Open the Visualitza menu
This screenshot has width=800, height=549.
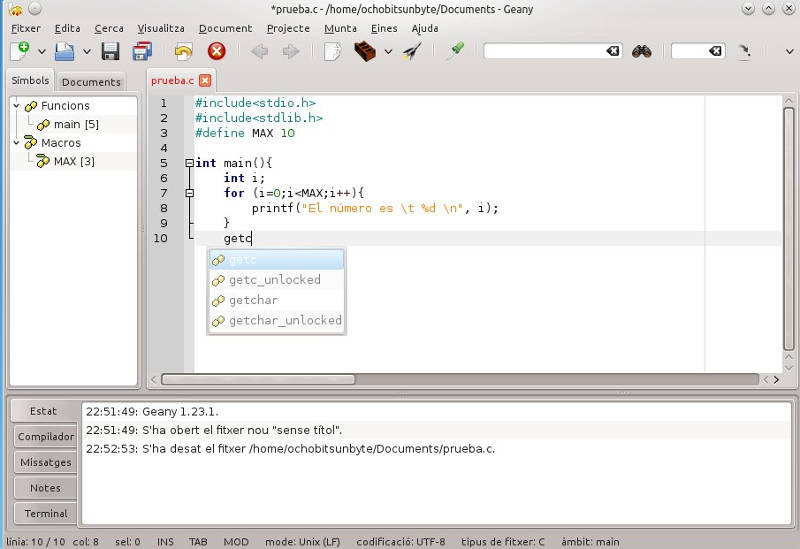pyautogui.click(x=161, y=29)
